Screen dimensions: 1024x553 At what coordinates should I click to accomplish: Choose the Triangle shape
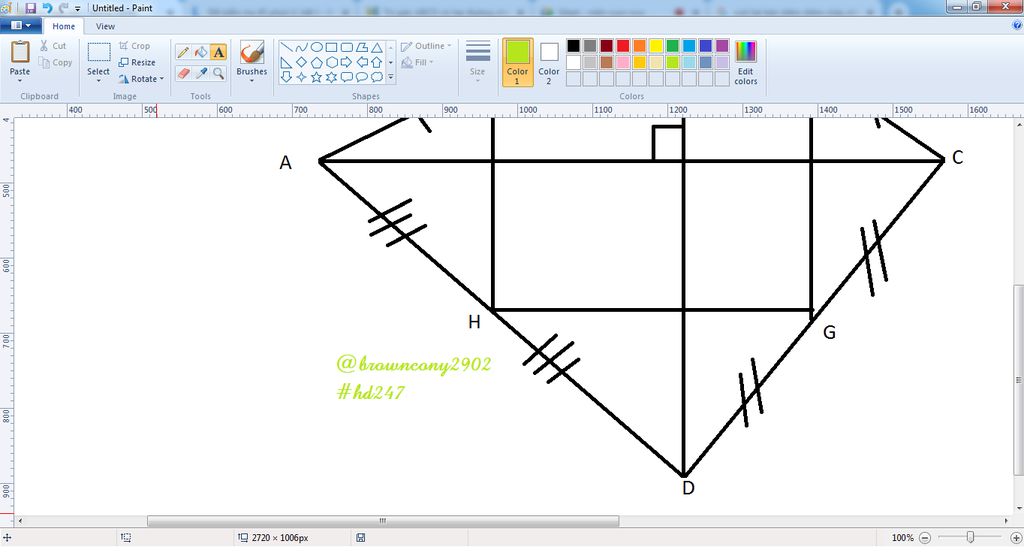(x=377, y=48)
